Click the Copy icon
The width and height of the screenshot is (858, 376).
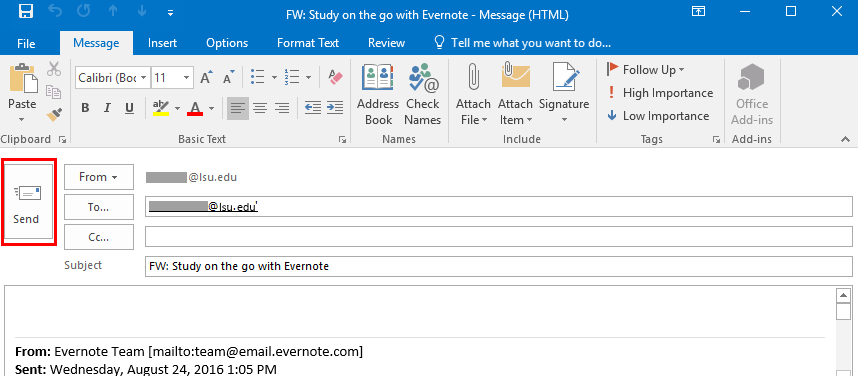point(54,92)
